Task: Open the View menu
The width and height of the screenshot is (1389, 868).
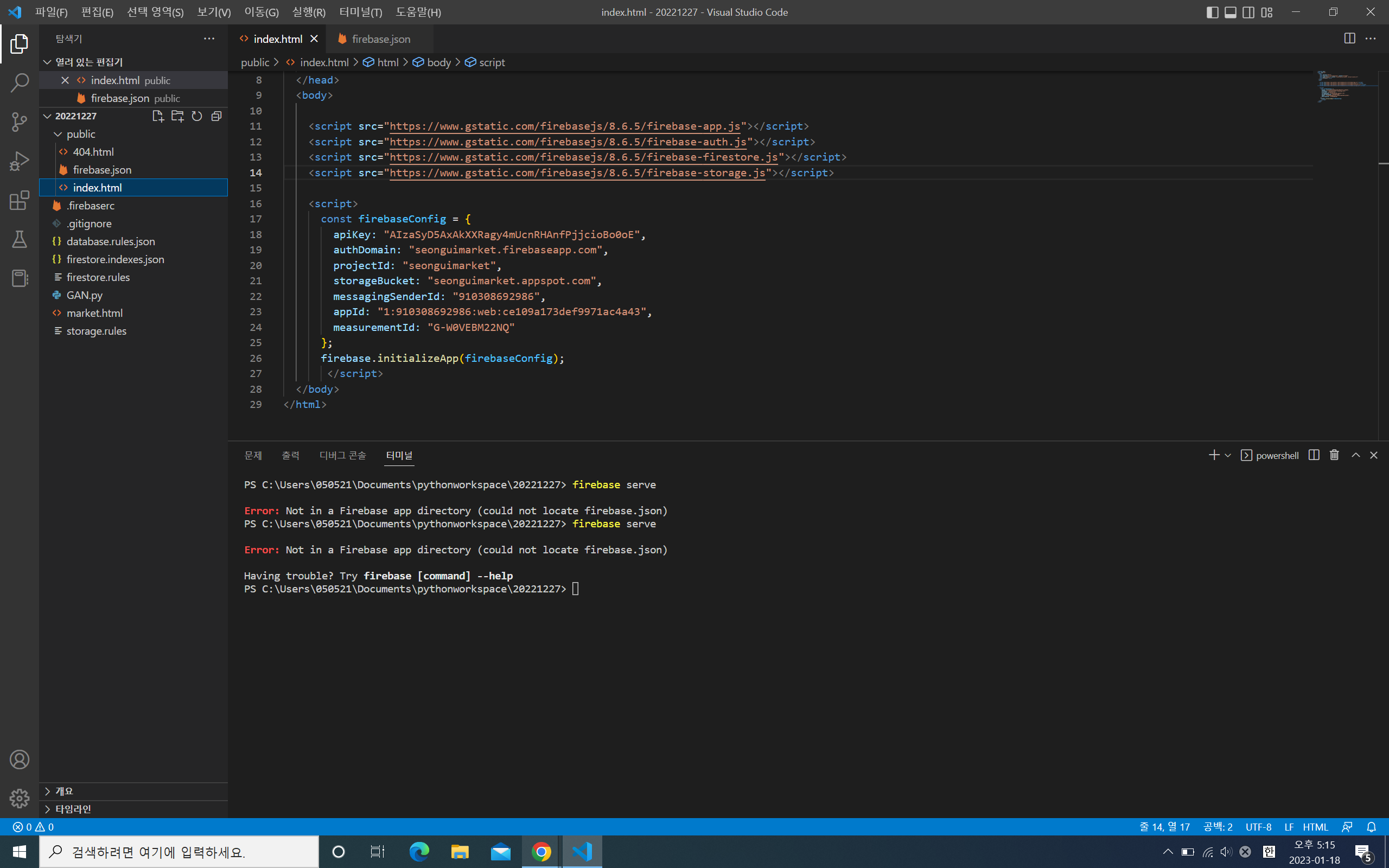Action: pyautogui.click(x=214, y=12)
